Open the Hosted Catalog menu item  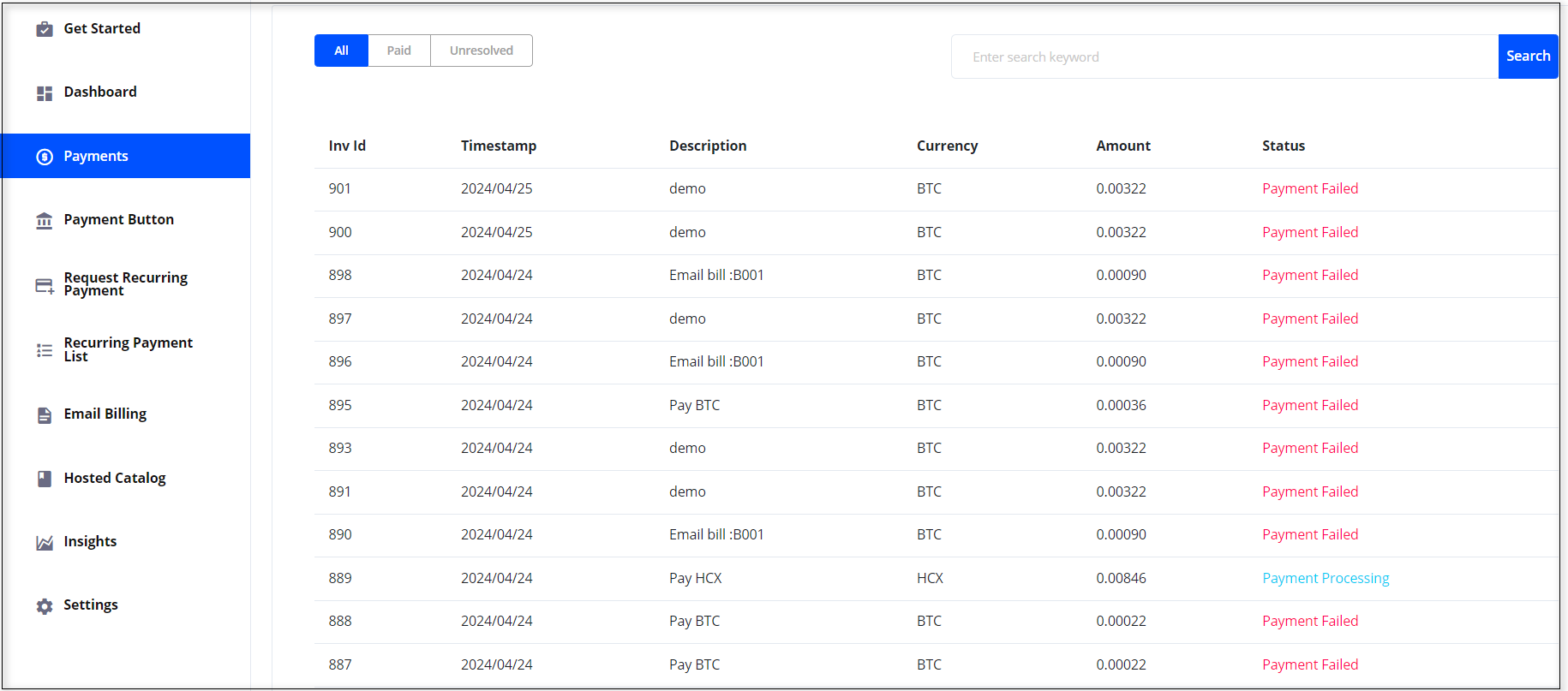click(115, 478)
